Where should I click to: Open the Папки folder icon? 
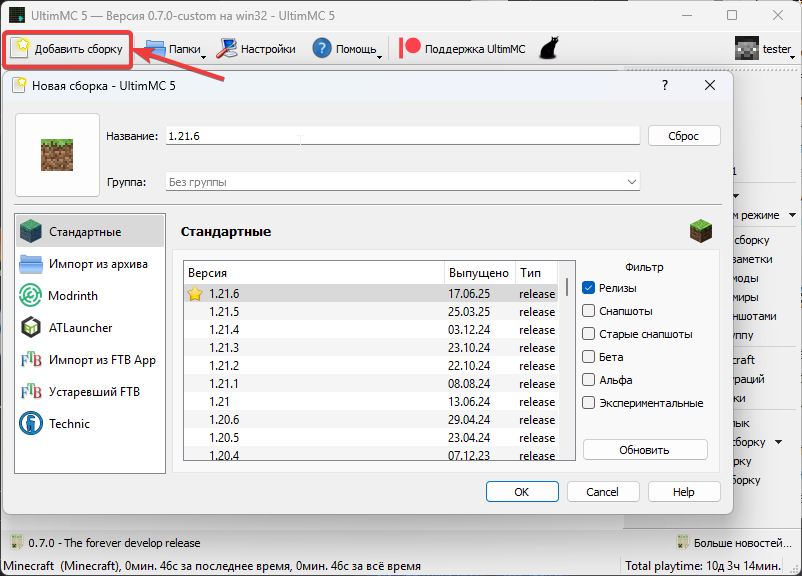tap(155, 49)
